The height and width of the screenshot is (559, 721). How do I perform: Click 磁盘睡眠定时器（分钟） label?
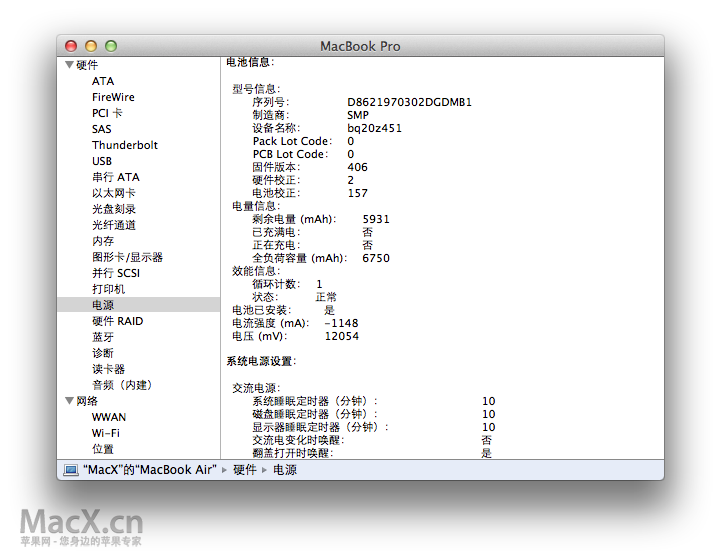pos(315,414)
